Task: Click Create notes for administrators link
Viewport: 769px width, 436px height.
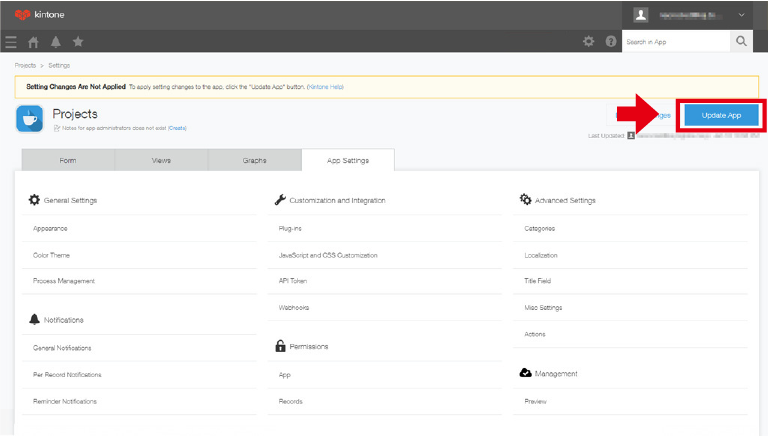Action: [x=177, y=128]
